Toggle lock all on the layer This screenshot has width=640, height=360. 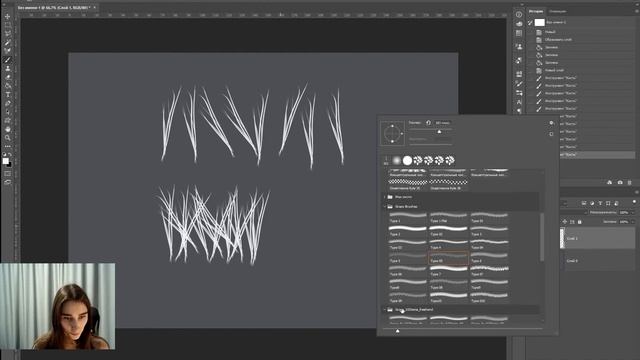[x=580, y=222]
